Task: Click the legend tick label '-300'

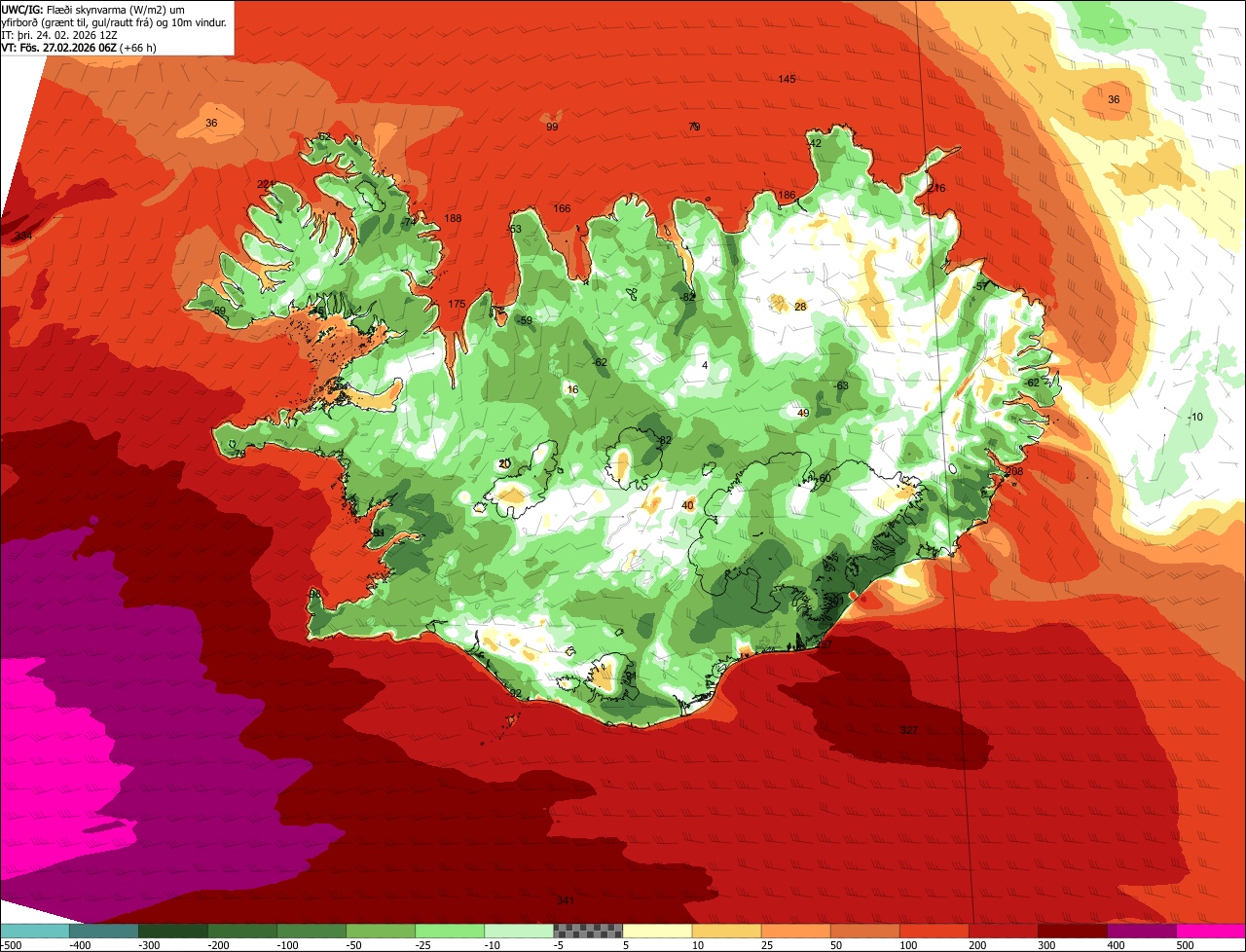Action: [149, 945]
